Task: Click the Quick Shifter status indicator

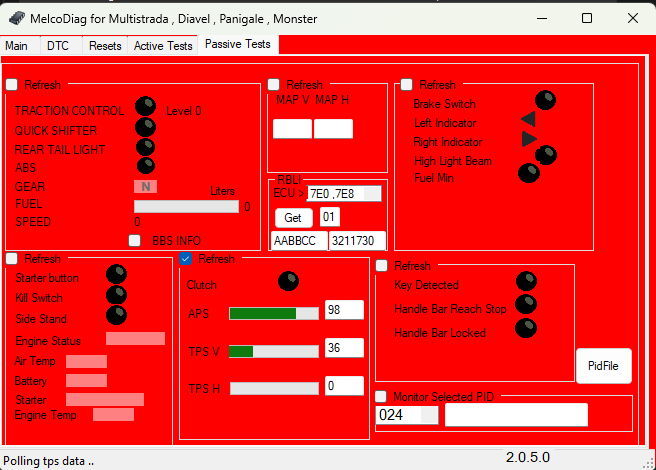Action: pyautogui.click(x=145, y=128)
